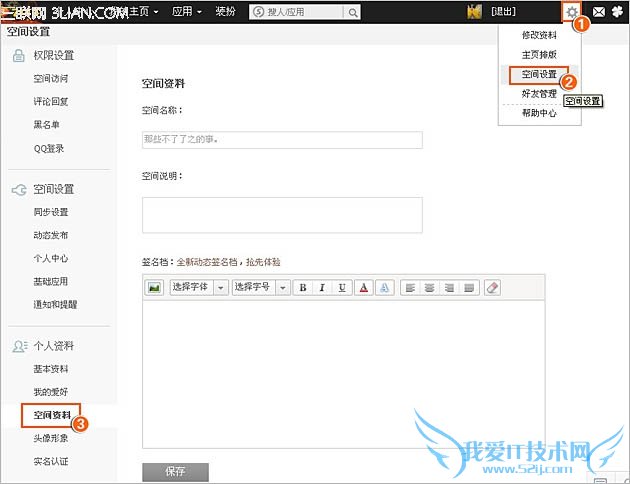Toggle italic formatting
The image size is (630, 484).
point(322,288)
